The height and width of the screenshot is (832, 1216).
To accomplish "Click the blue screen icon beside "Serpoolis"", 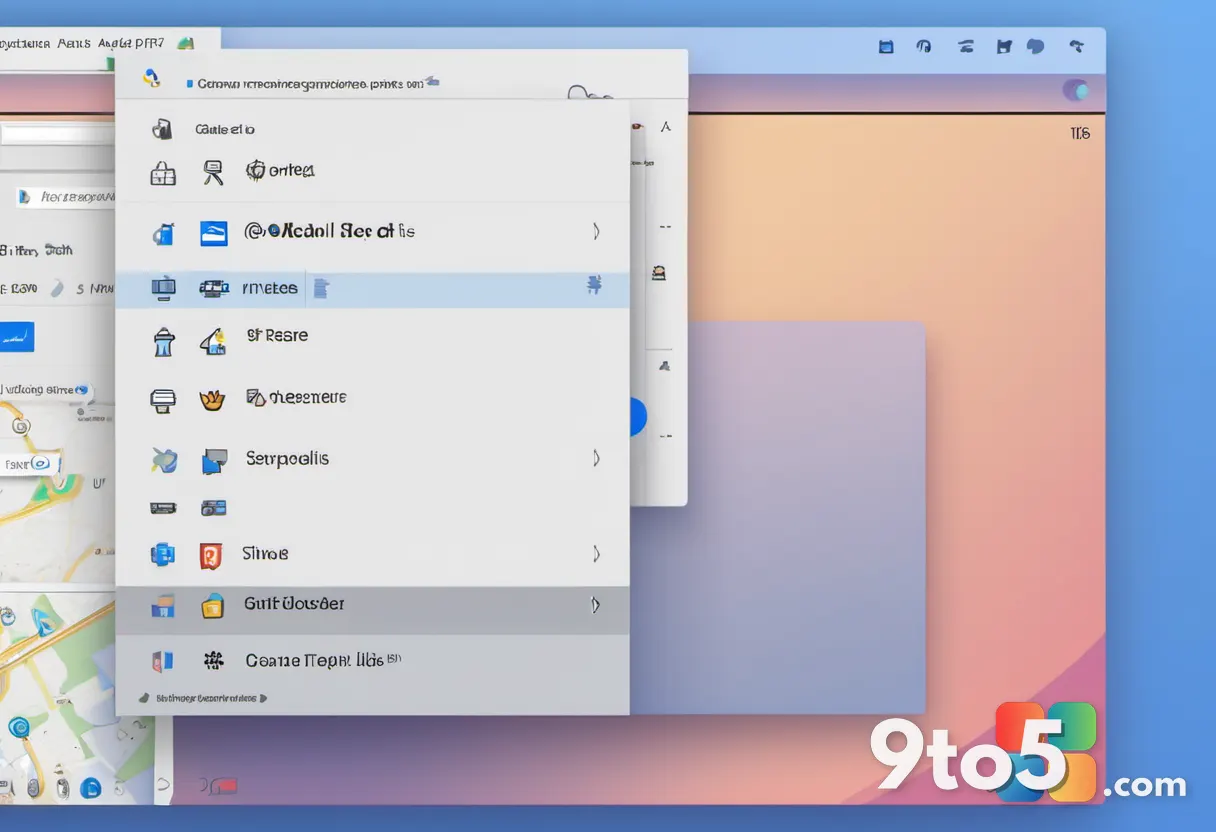I will [214, 461].
